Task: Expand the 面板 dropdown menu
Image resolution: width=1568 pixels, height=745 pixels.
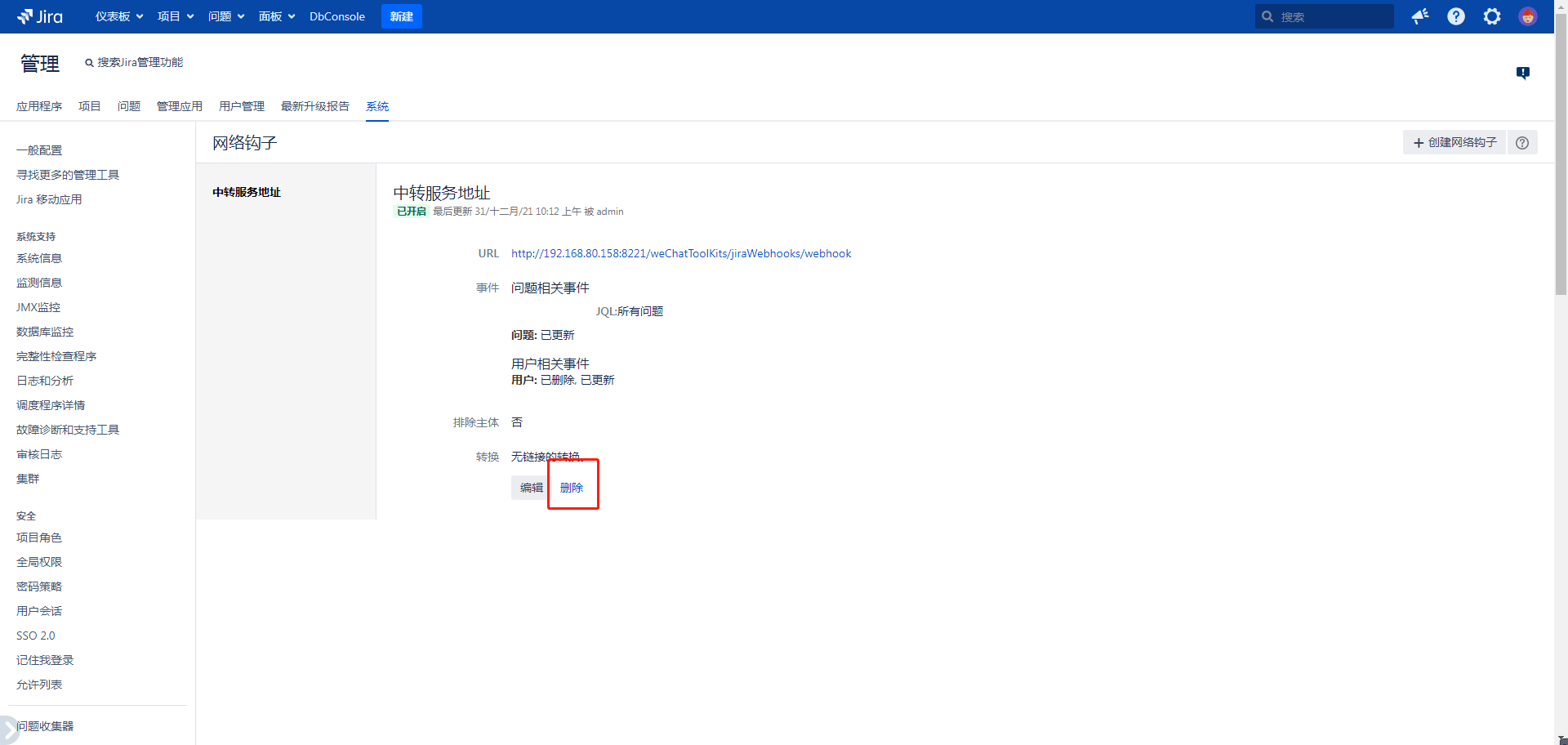Action: point(277,16)
